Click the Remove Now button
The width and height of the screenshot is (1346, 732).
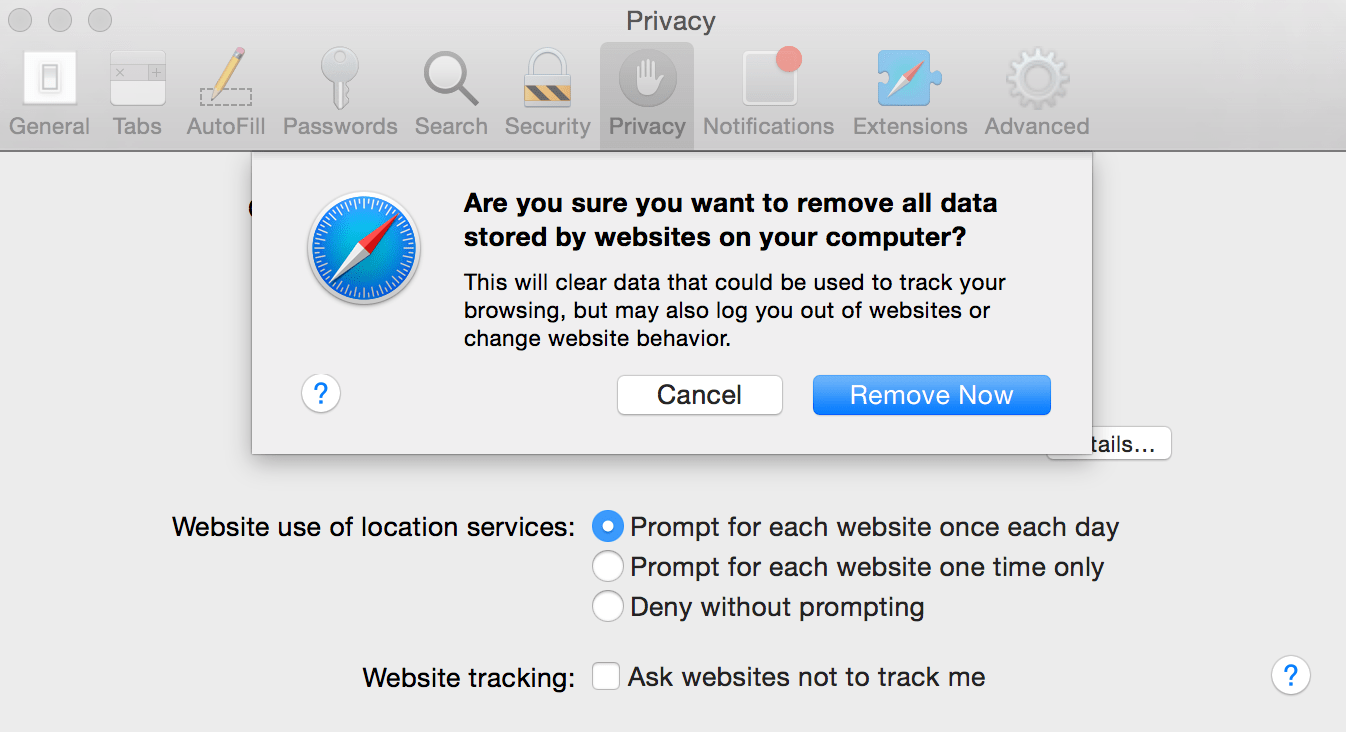tap(930, 395)
